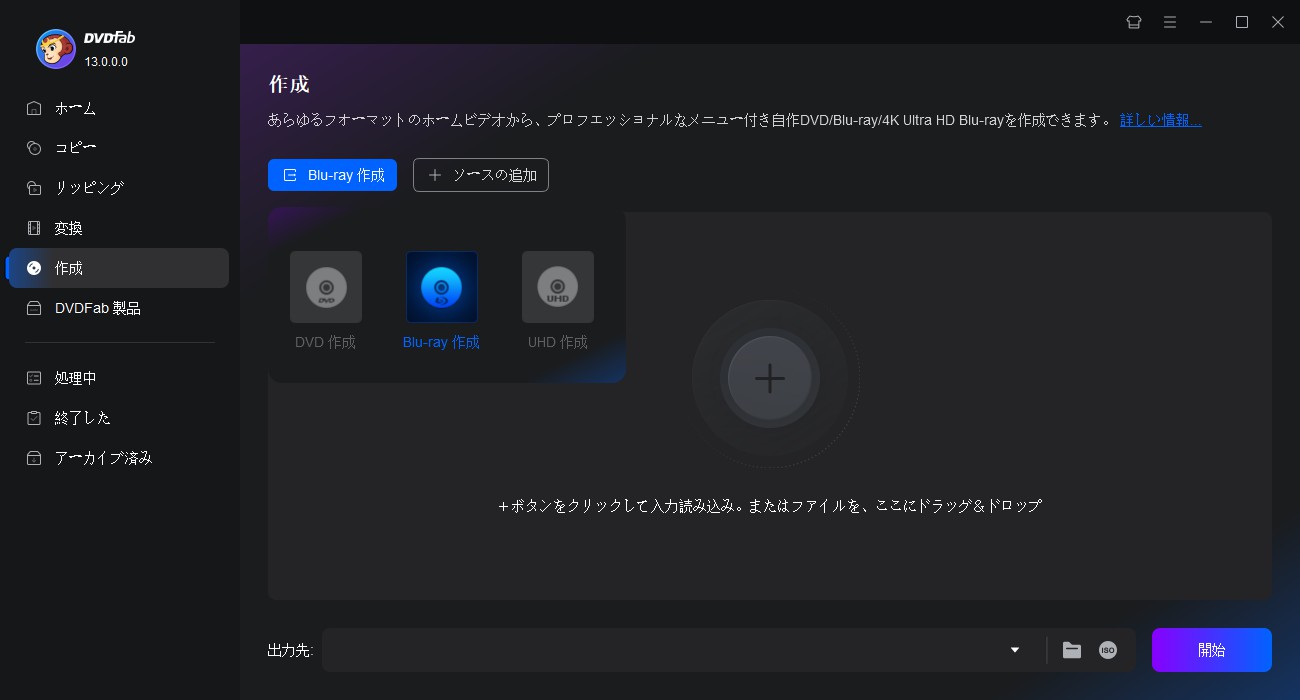Go to the コピー module
1300x700 pixels.
point(118,148)
